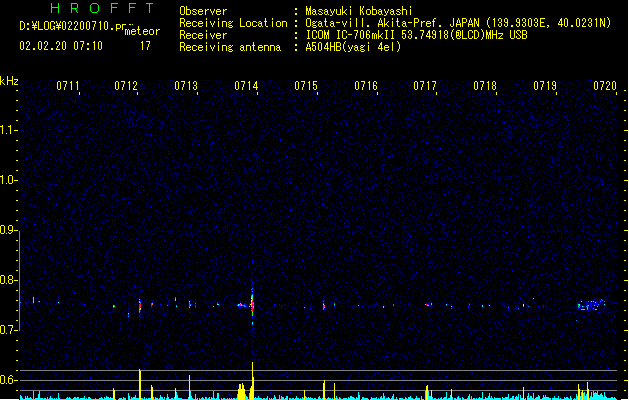Image resolution: width=629 pixels, height=400 pixels.
Task: Click the 1.0 kHz frequency label
Action: pyautogui.click(x=8, y=180)
